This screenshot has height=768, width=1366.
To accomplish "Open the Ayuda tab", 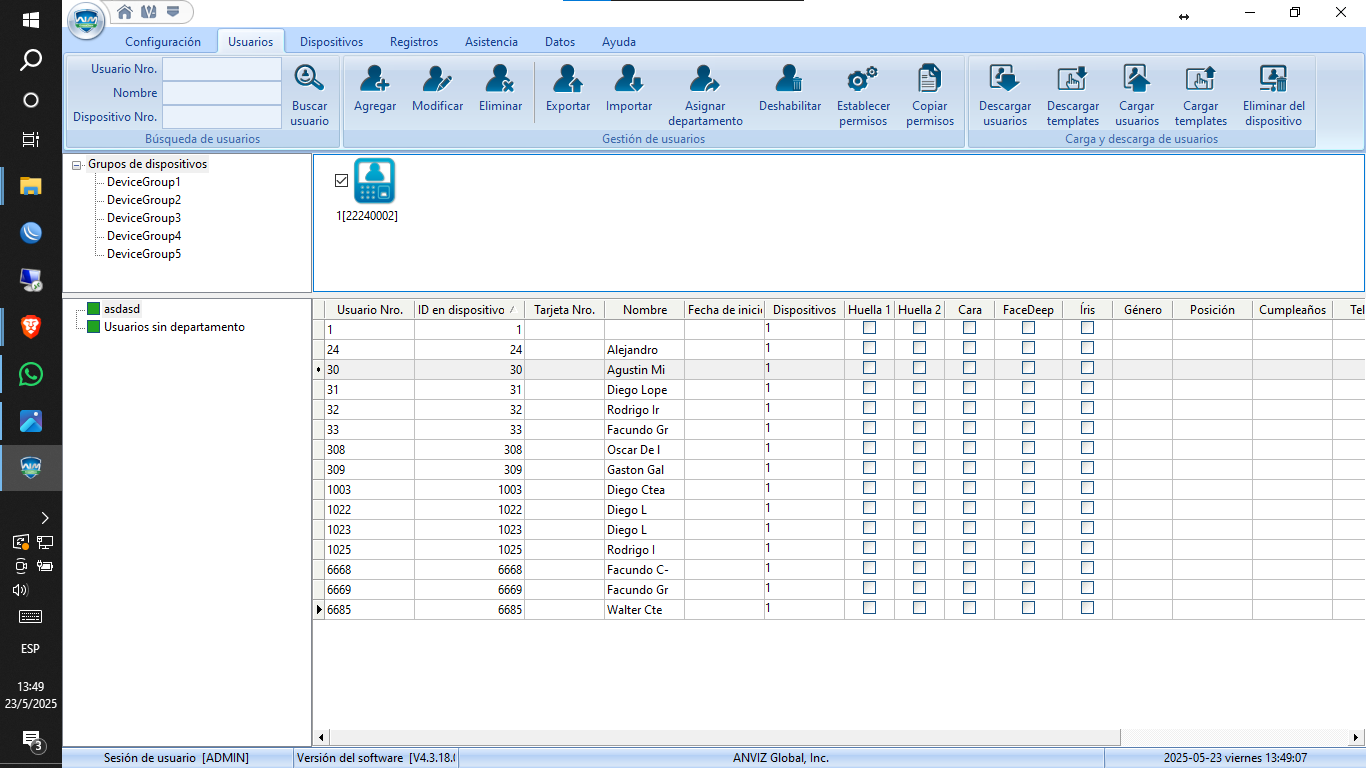I will (619, 42).
